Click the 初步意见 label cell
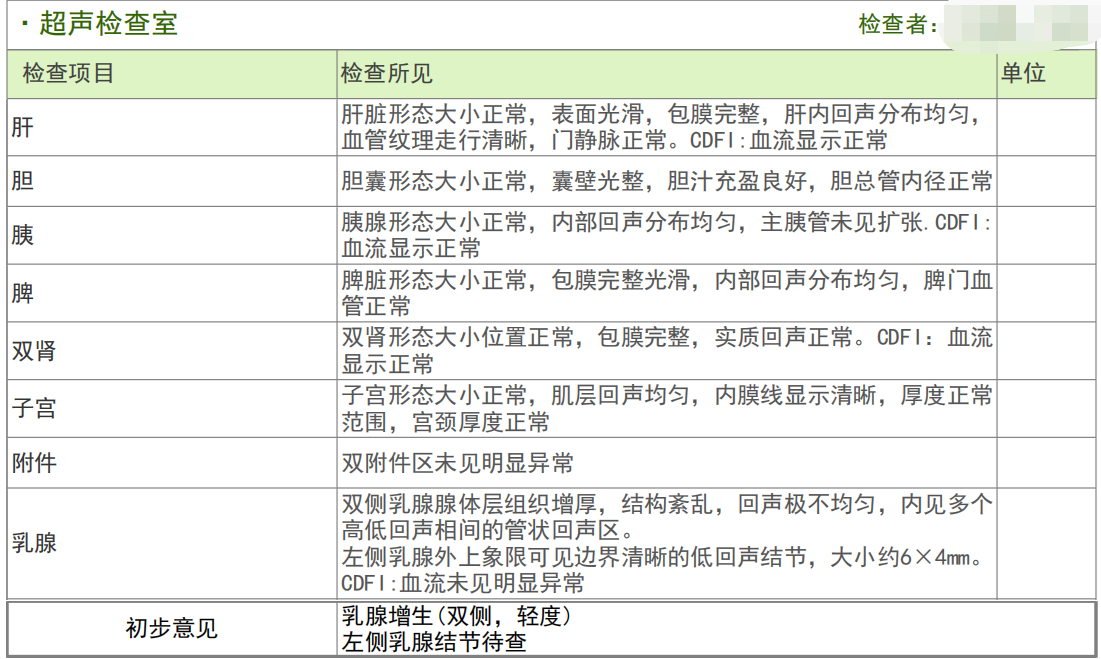Image resolution: width=1101 pixels, height=659 pixels. [x=171, y=628]
